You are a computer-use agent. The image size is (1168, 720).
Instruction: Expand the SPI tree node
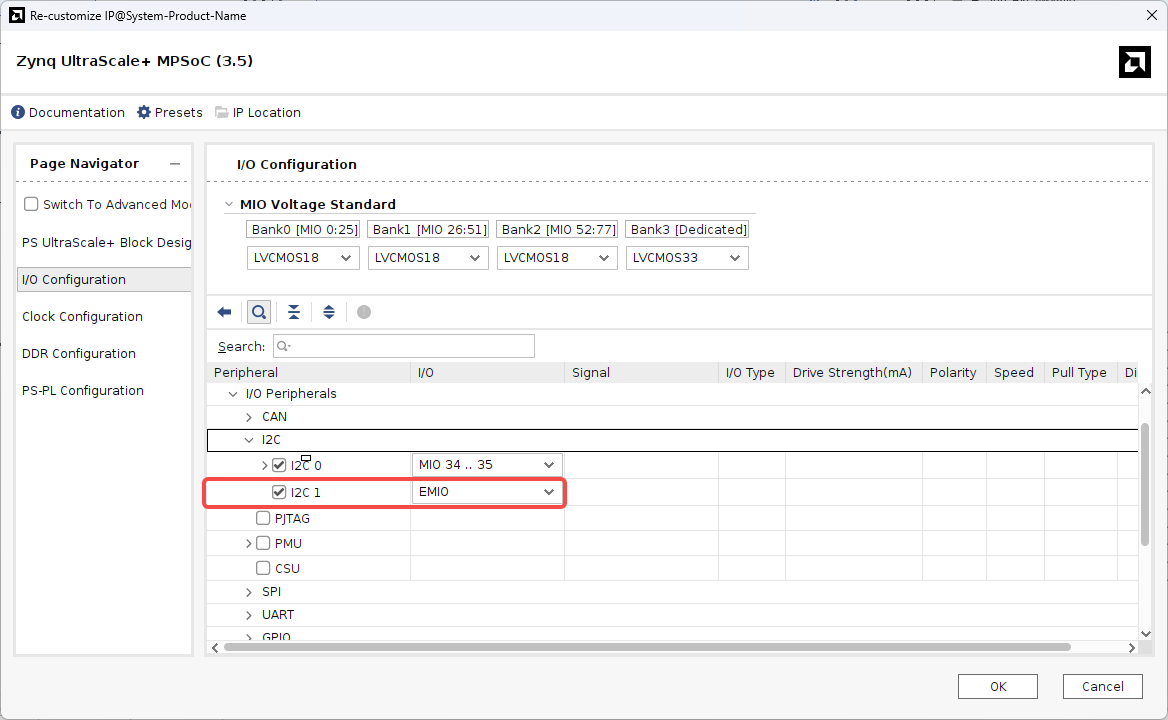[249, 592]
